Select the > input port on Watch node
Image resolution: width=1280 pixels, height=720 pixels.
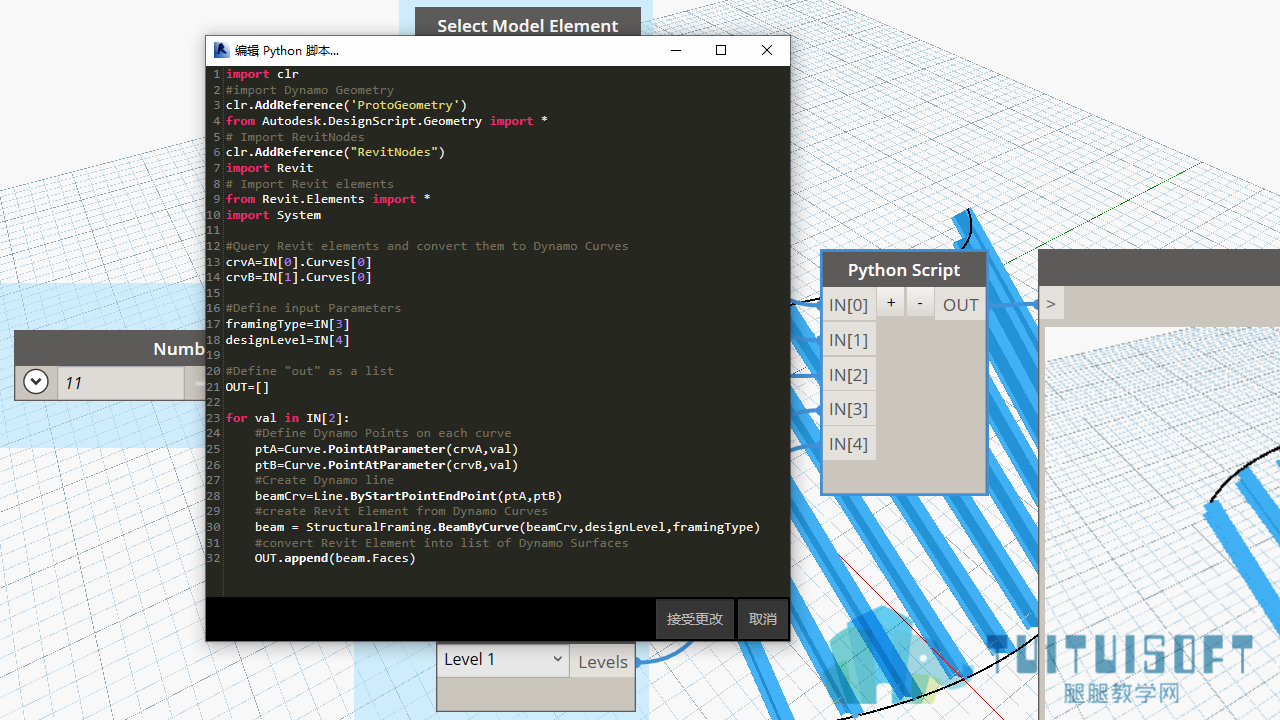coord(1051,304)
